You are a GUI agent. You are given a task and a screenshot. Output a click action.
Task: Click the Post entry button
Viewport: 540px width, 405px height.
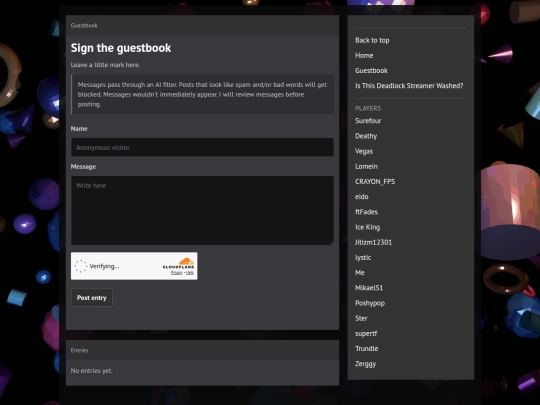point(92,298)
